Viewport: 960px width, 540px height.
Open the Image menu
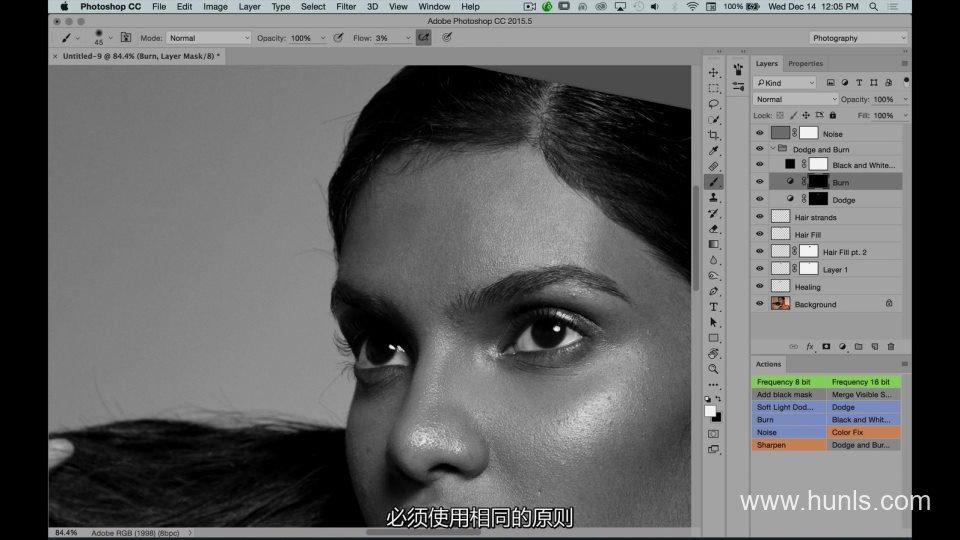215,7
